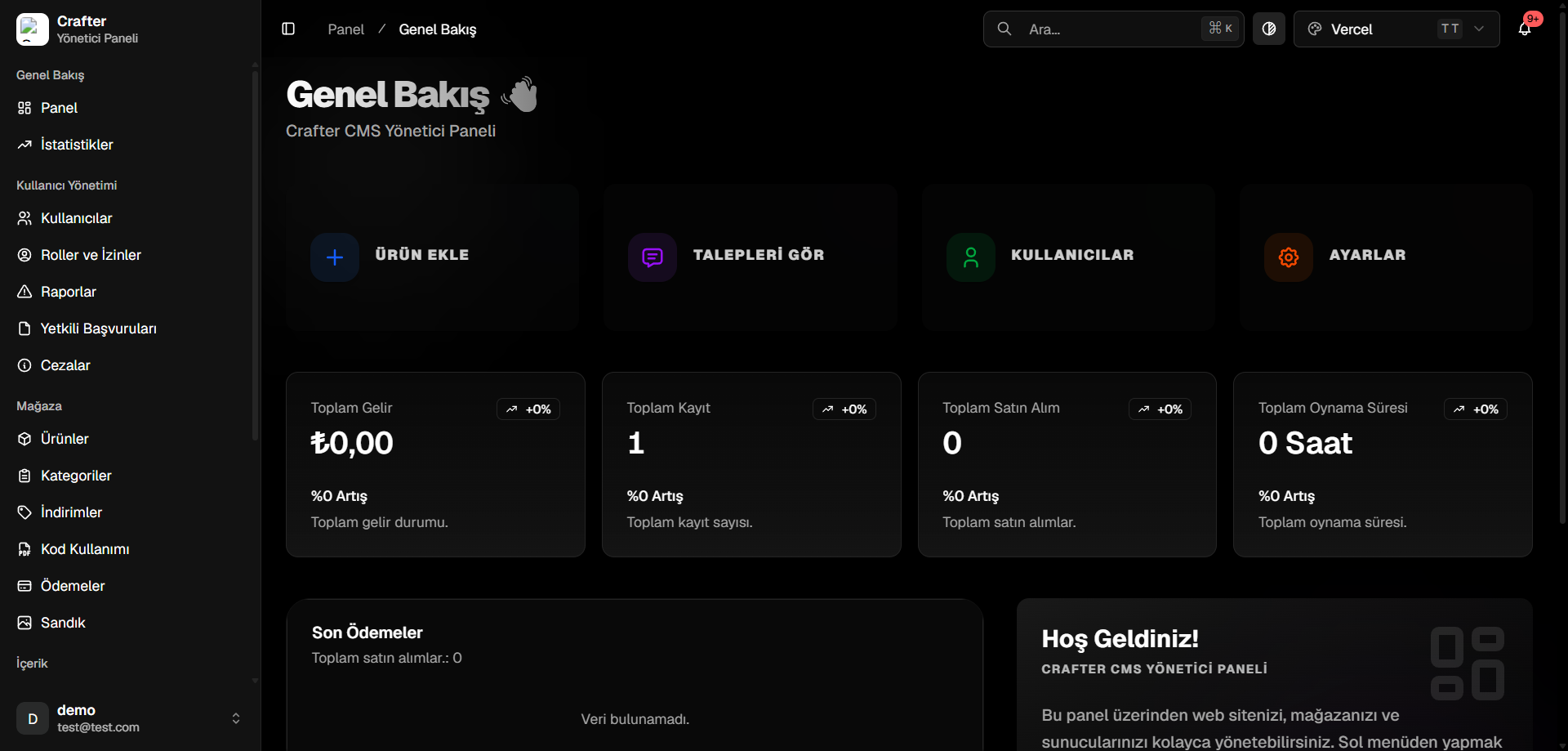Focus the Ara search field

click(x=1113, y=29)
